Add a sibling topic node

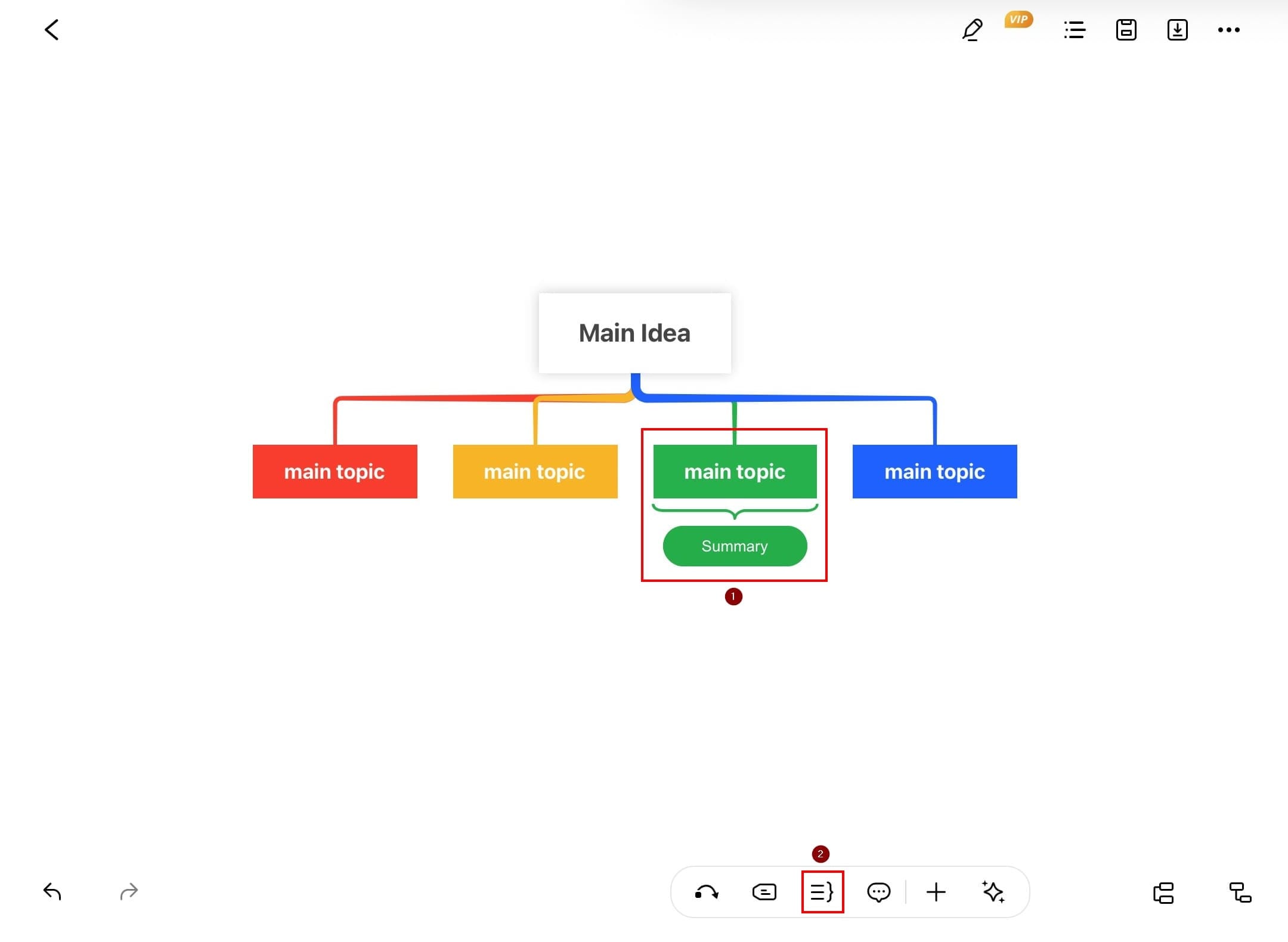(1163, 893)
